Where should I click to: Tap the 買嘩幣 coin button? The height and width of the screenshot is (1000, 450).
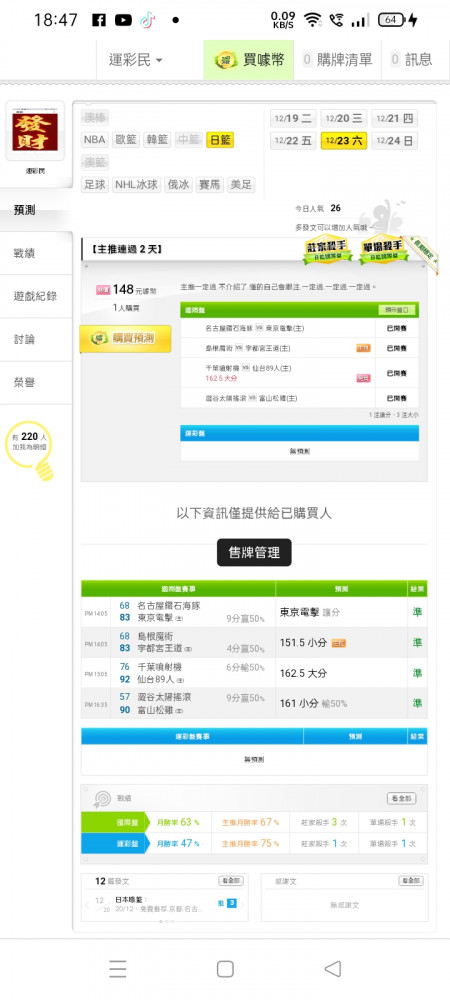tap(249, 60)
